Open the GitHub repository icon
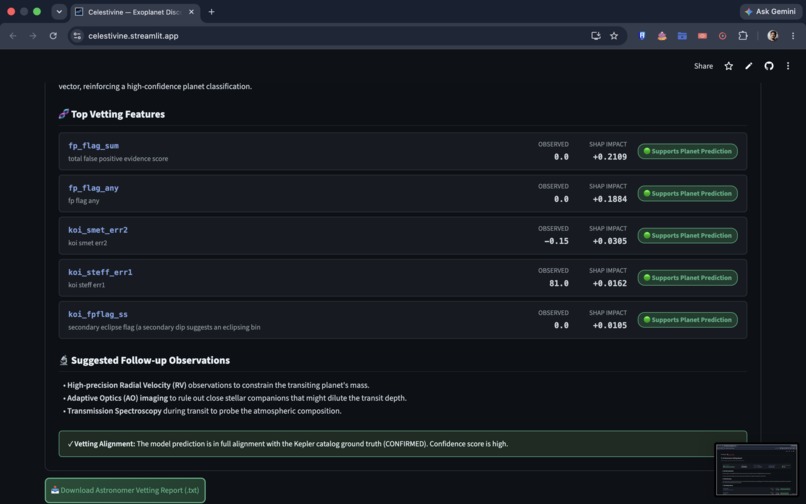Image resolution: width=806 pixels, height=504 pixels. [x=768, y=66]
